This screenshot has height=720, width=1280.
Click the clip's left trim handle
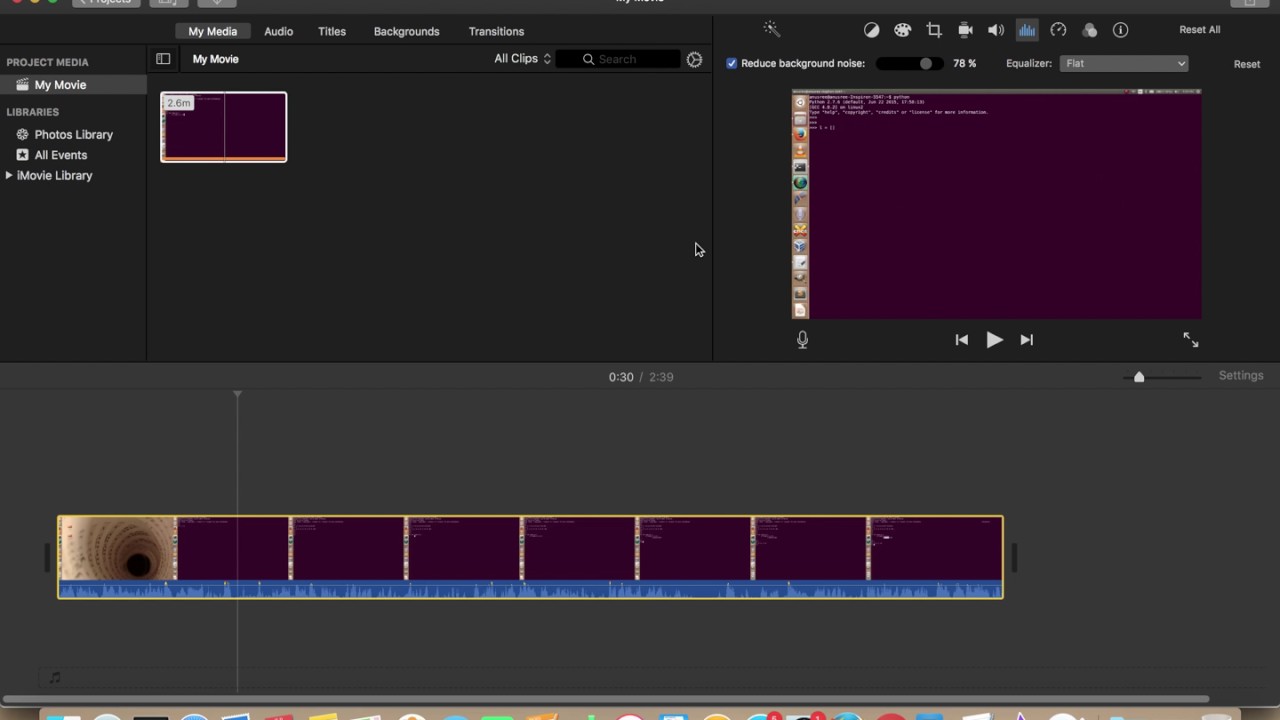click(46, 557)
